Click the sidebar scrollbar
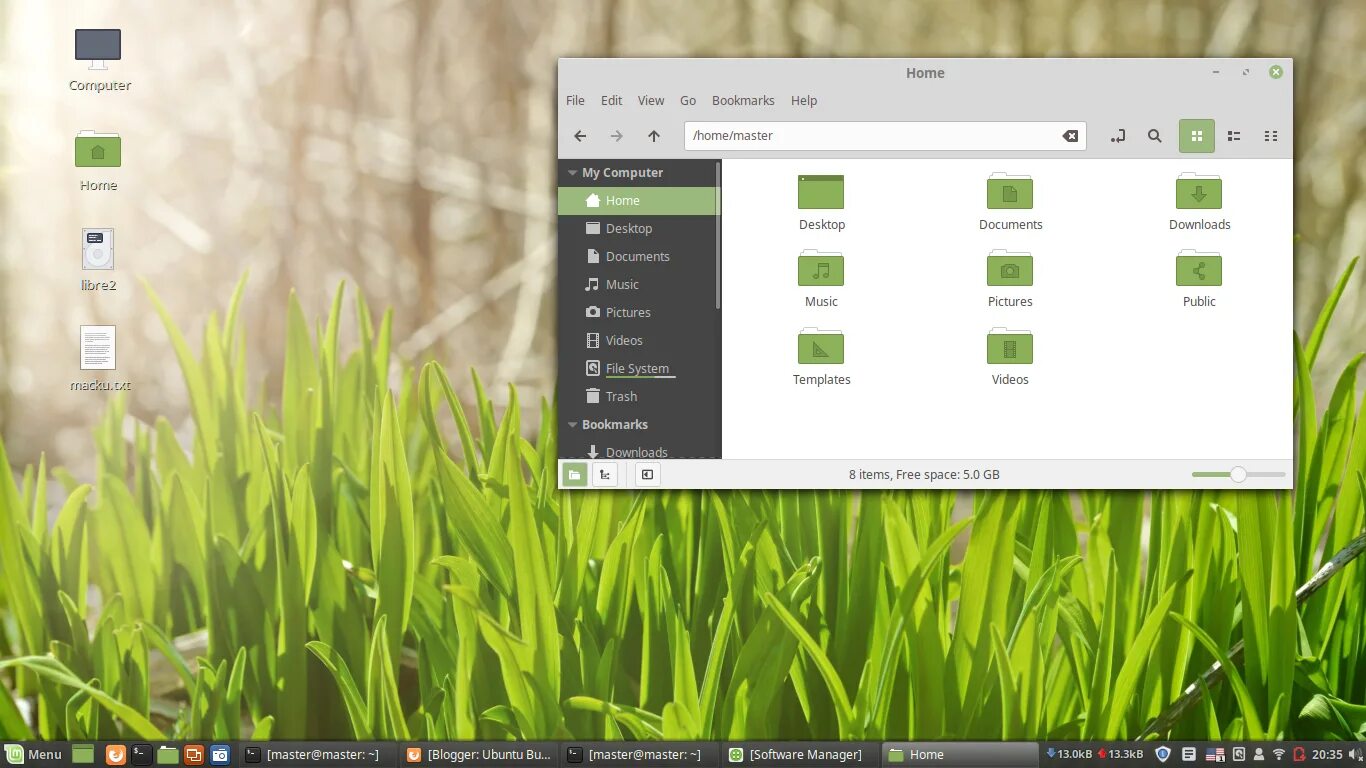Screen dimensions: 1366x768 tap(719, 235)
